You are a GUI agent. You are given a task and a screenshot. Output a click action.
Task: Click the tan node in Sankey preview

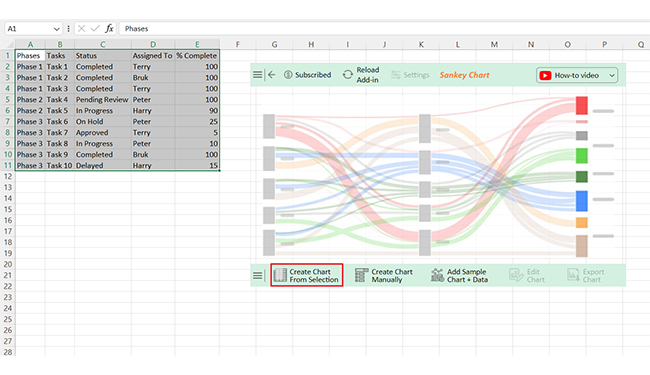tap(582, 246)
